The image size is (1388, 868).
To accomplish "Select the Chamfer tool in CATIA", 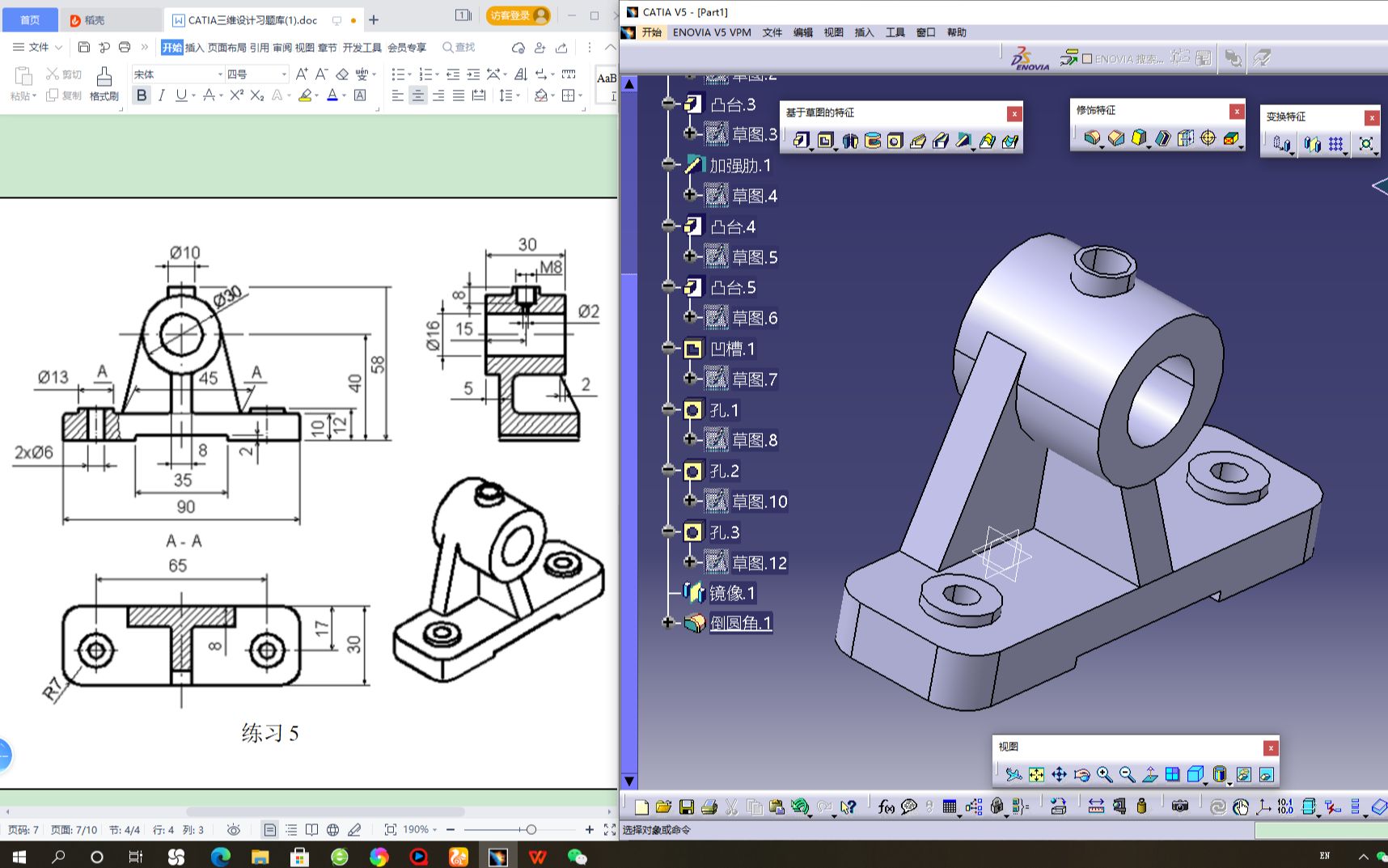I will click(x=1116, y=138).
